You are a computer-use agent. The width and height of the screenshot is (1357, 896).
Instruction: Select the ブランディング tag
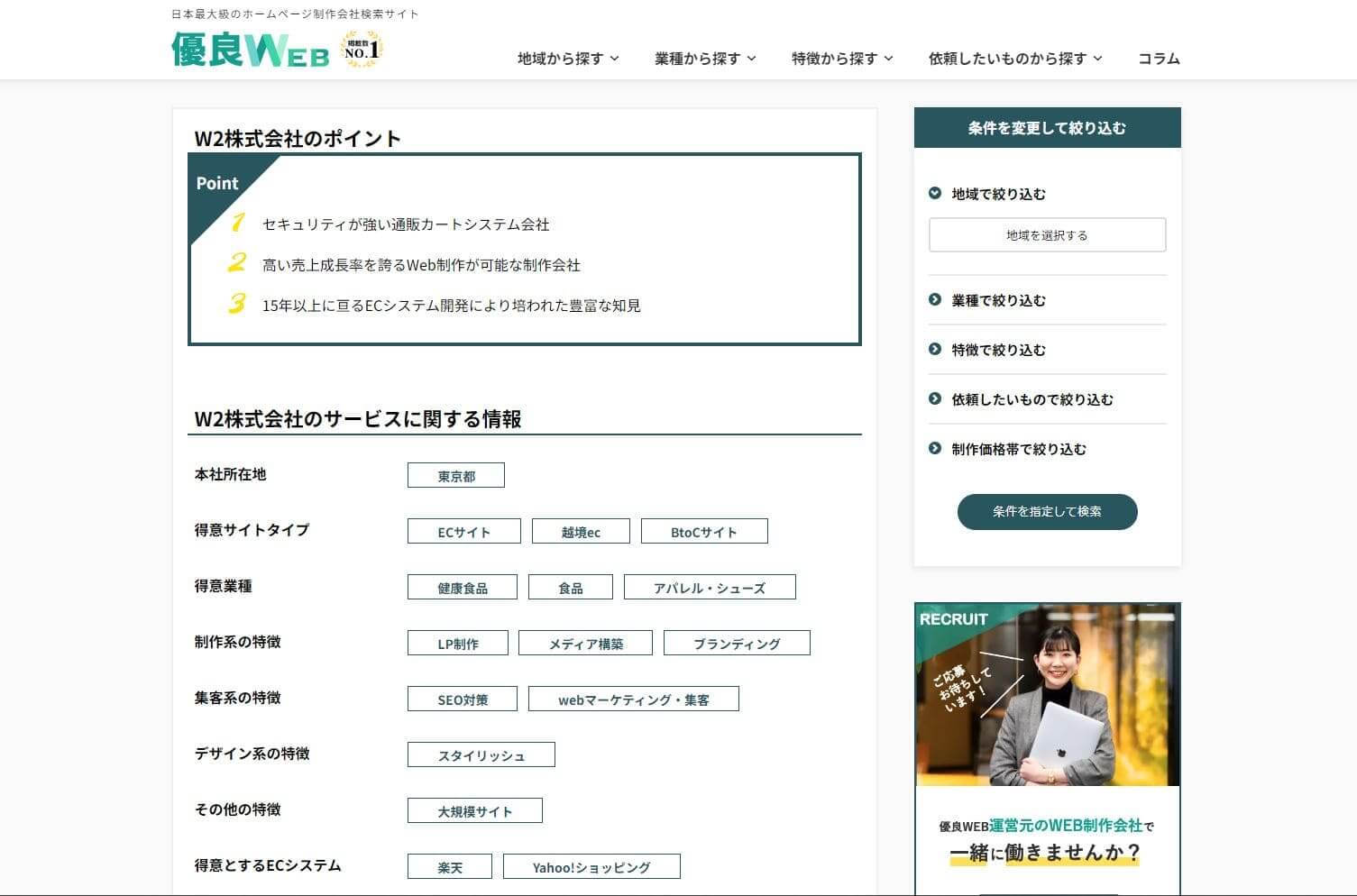(737, 643)
